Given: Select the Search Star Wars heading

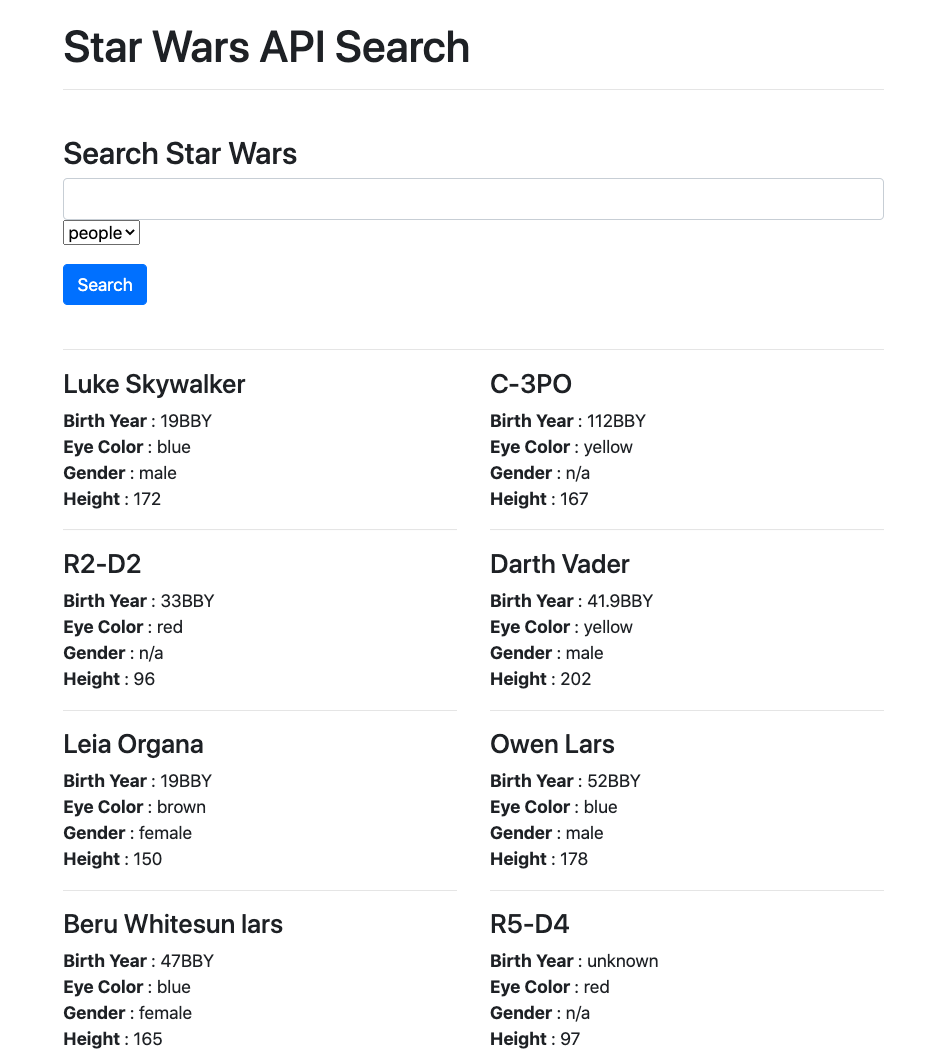Looking at the screenshot, I should 180,154.
